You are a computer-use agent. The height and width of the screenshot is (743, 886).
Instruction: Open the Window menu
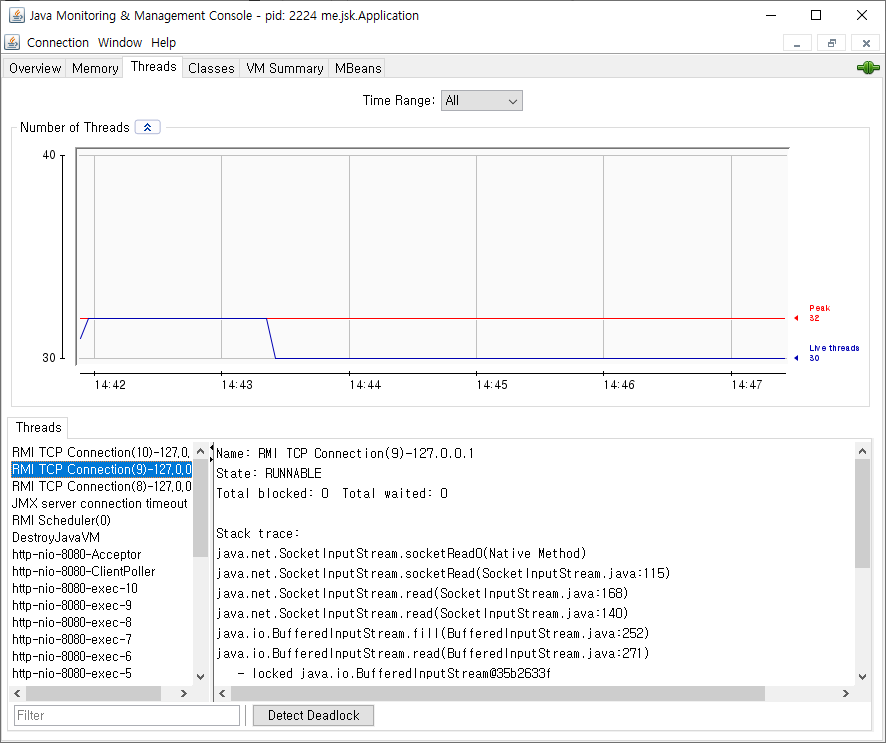tap(120, 42)
